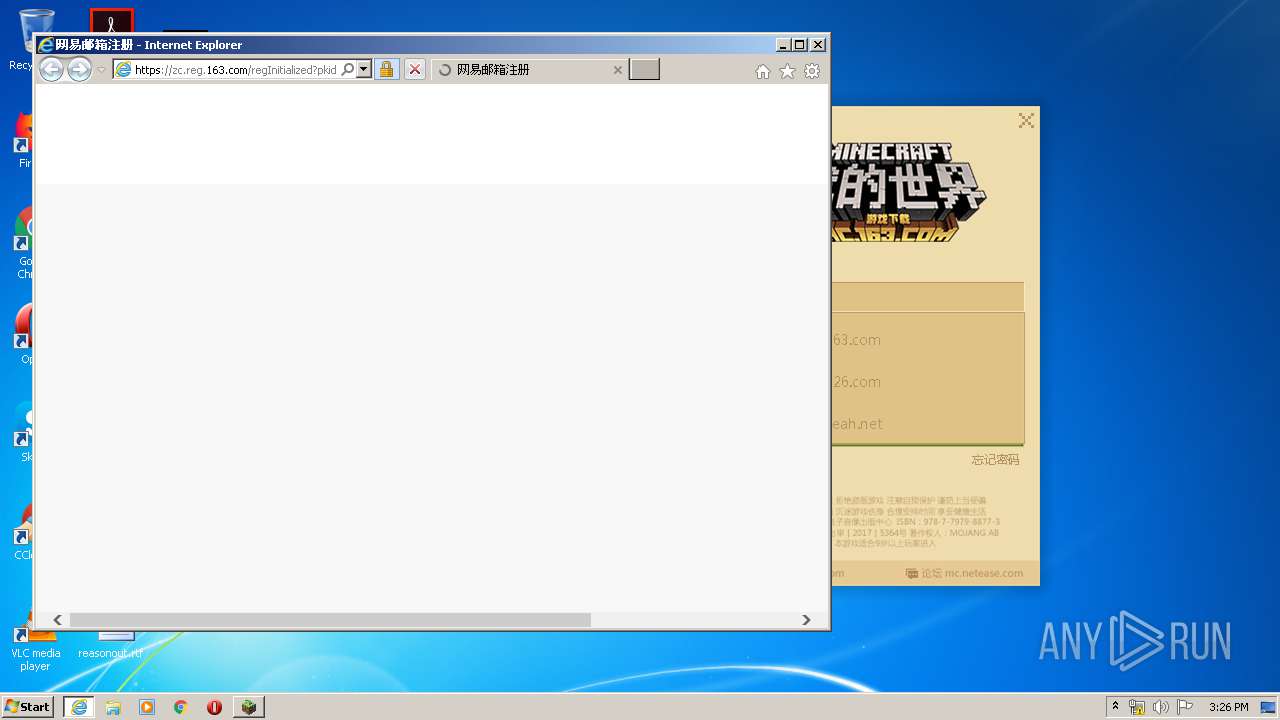Viewport: 1280px width, 720px height.
Task: Select the 126.com option in launcher
Action: [927, 382]
